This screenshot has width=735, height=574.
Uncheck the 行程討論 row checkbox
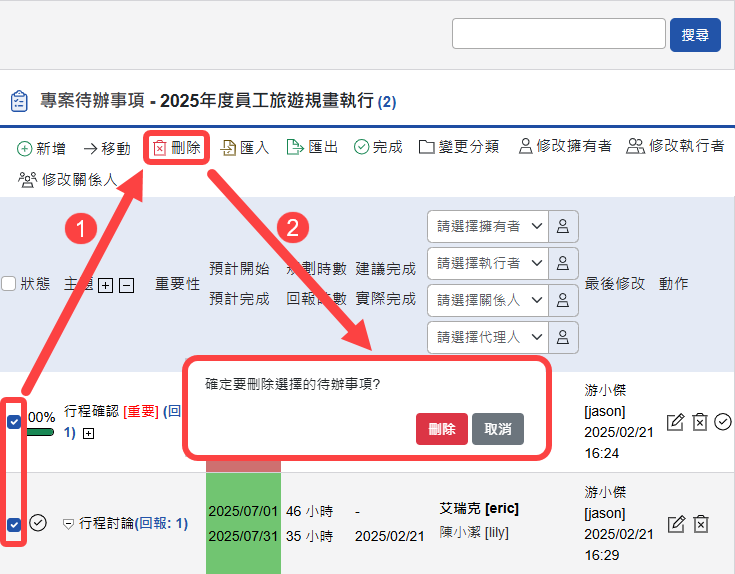click(x=14, y=524)
